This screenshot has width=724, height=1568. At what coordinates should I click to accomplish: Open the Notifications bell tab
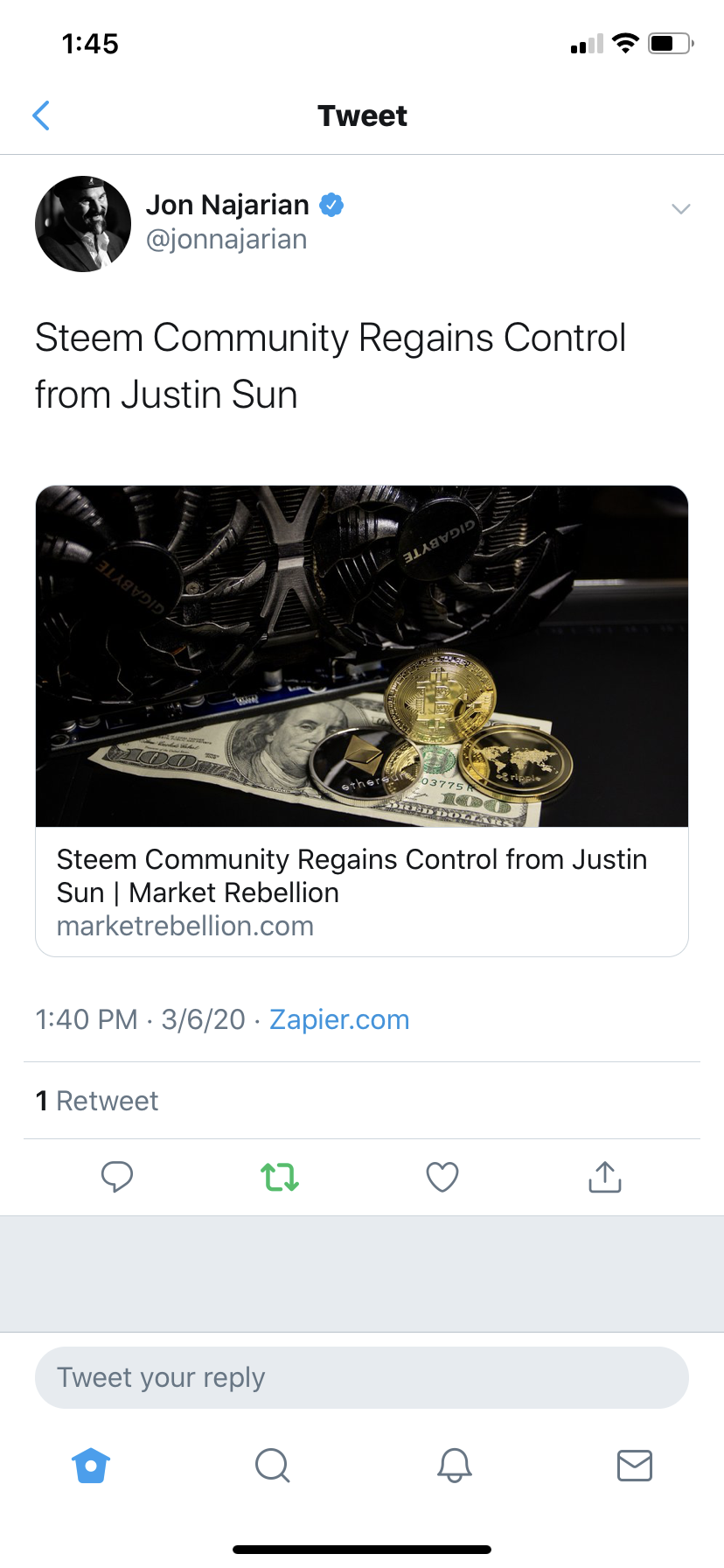pos(454,1465)
